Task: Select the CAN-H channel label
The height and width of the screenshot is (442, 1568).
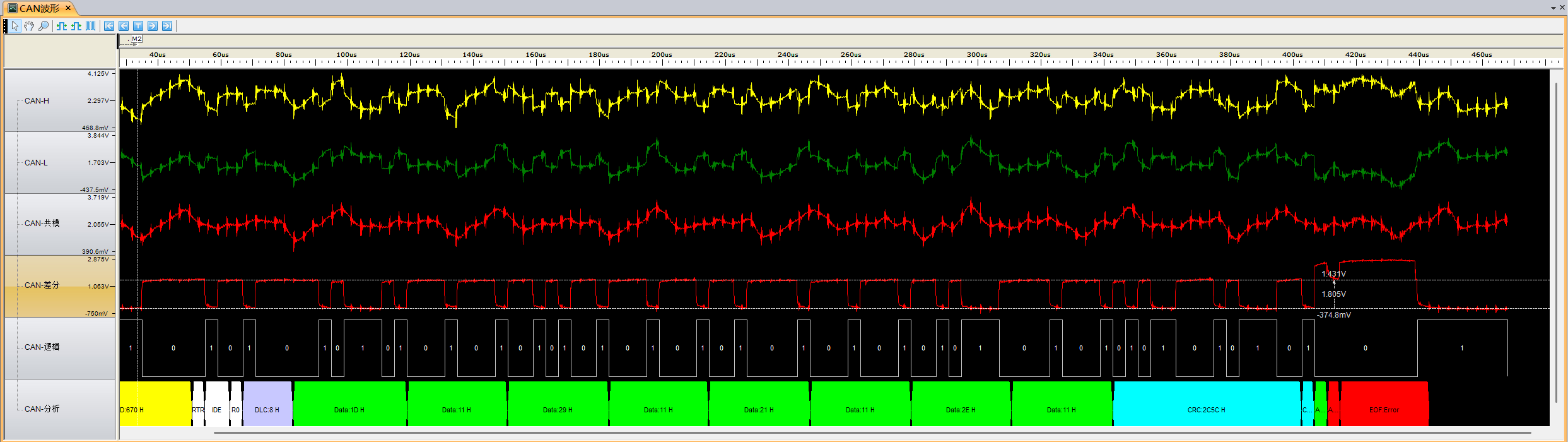Action: (37, 100)
